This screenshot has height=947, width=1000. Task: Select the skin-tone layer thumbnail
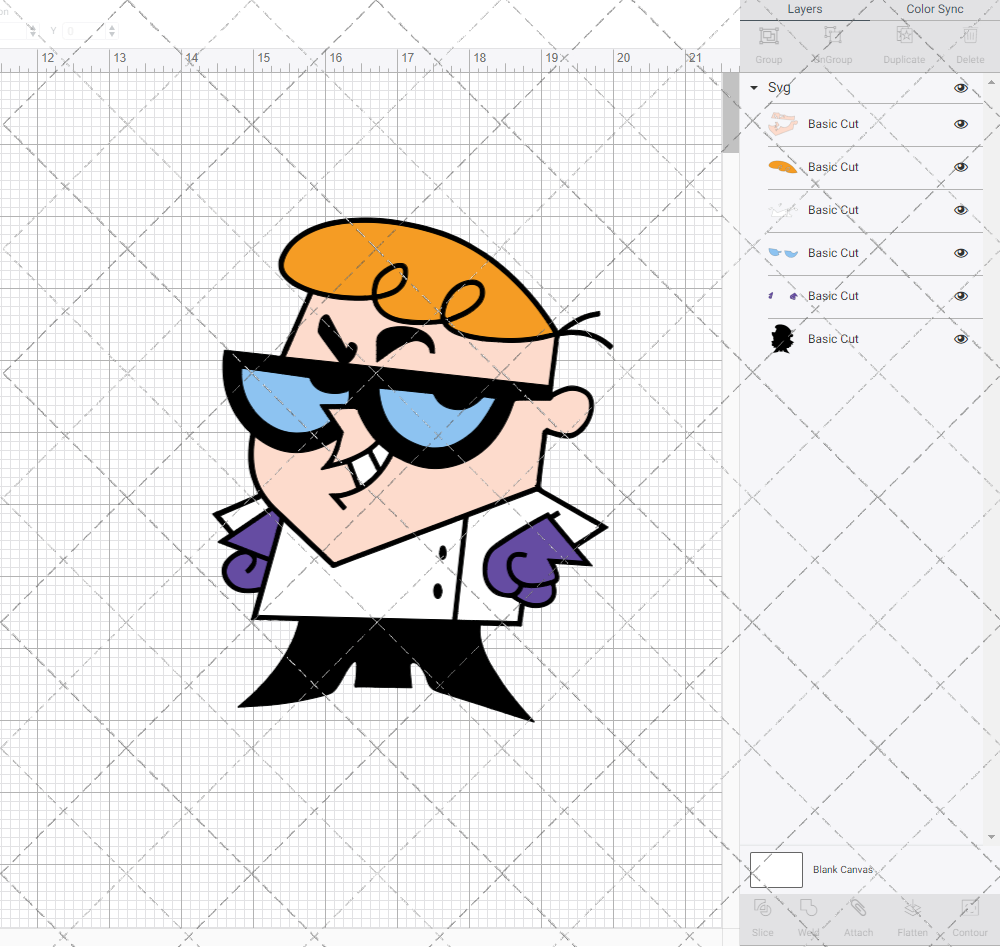(x=783, y=124)
